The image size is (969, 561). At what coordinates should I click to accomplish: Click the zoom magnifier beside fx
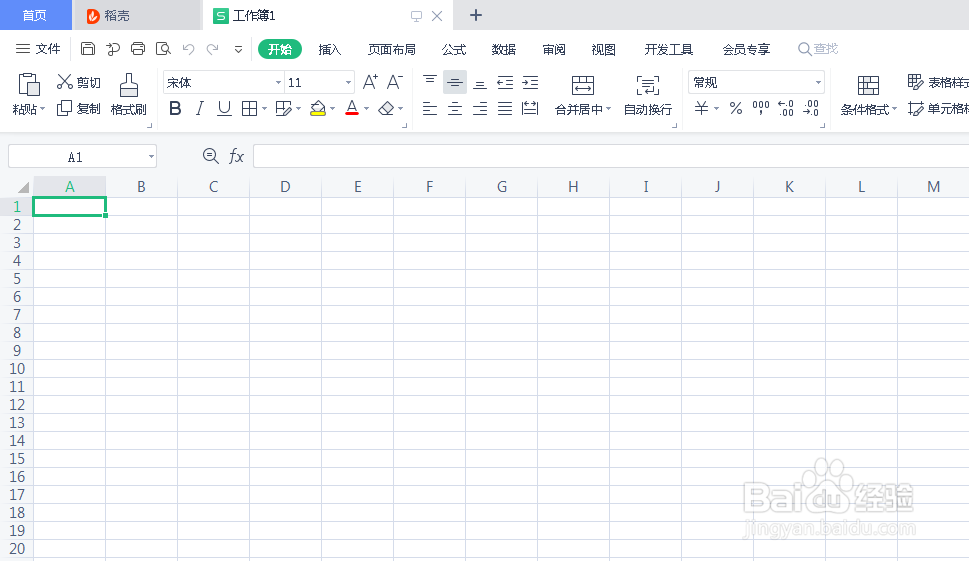click(x=211, y=156)
